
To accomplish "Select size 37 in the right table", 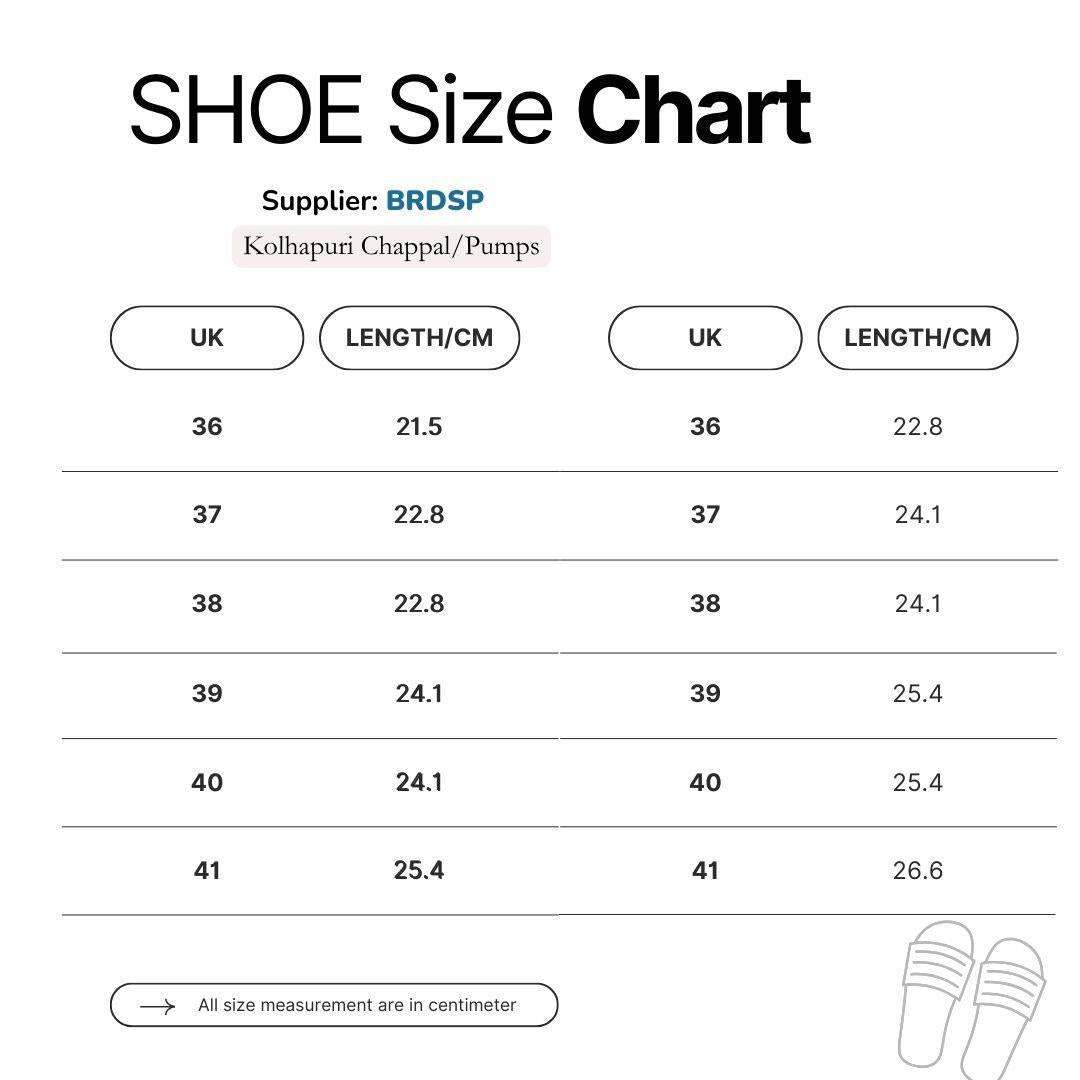I will [x=705, y=515].
